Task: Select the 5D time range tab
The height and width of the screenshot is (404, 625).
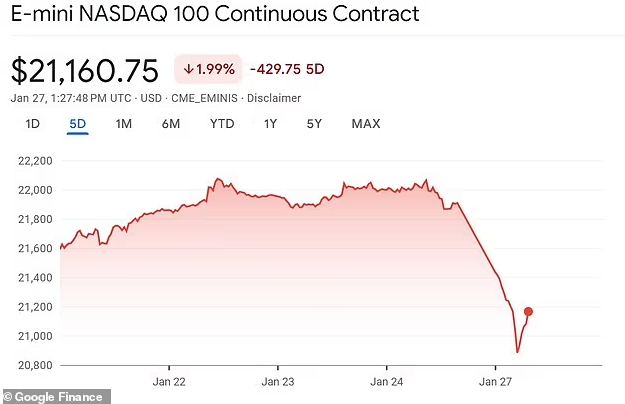Action: click(78, 124)
